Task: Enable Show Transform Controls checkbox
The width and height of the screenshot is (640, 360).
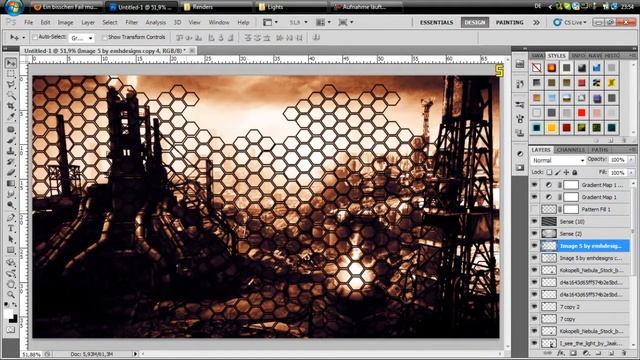Action: point(104,37)
